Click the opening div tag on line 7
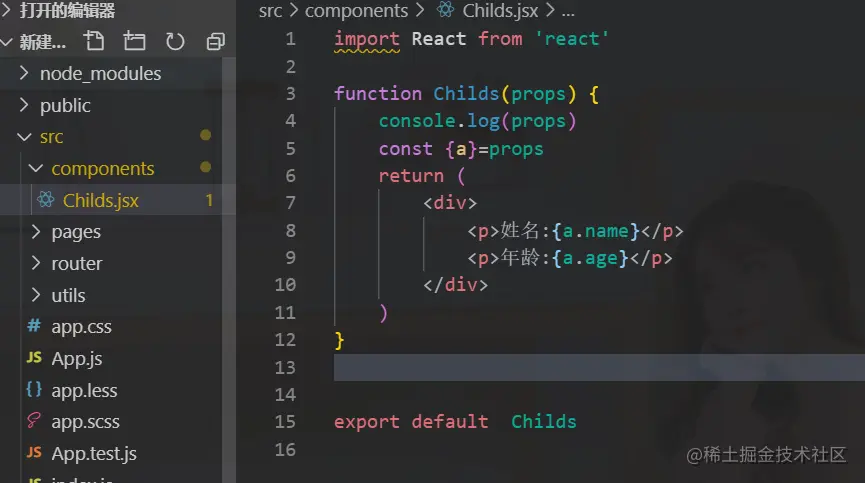 [x=450, y=203]
